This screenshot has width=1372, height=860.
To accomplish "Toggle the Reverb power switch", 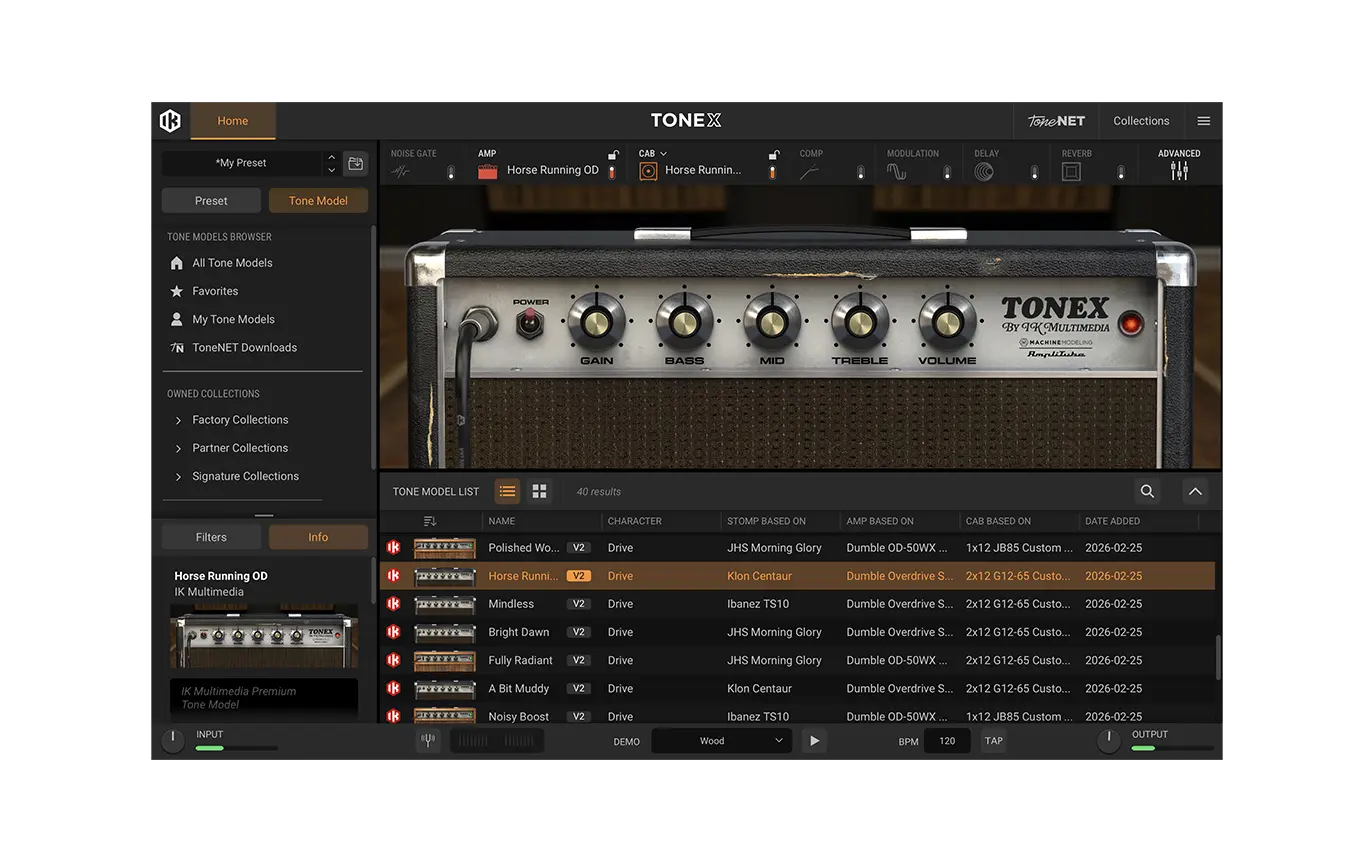I will pos(1122,172).
